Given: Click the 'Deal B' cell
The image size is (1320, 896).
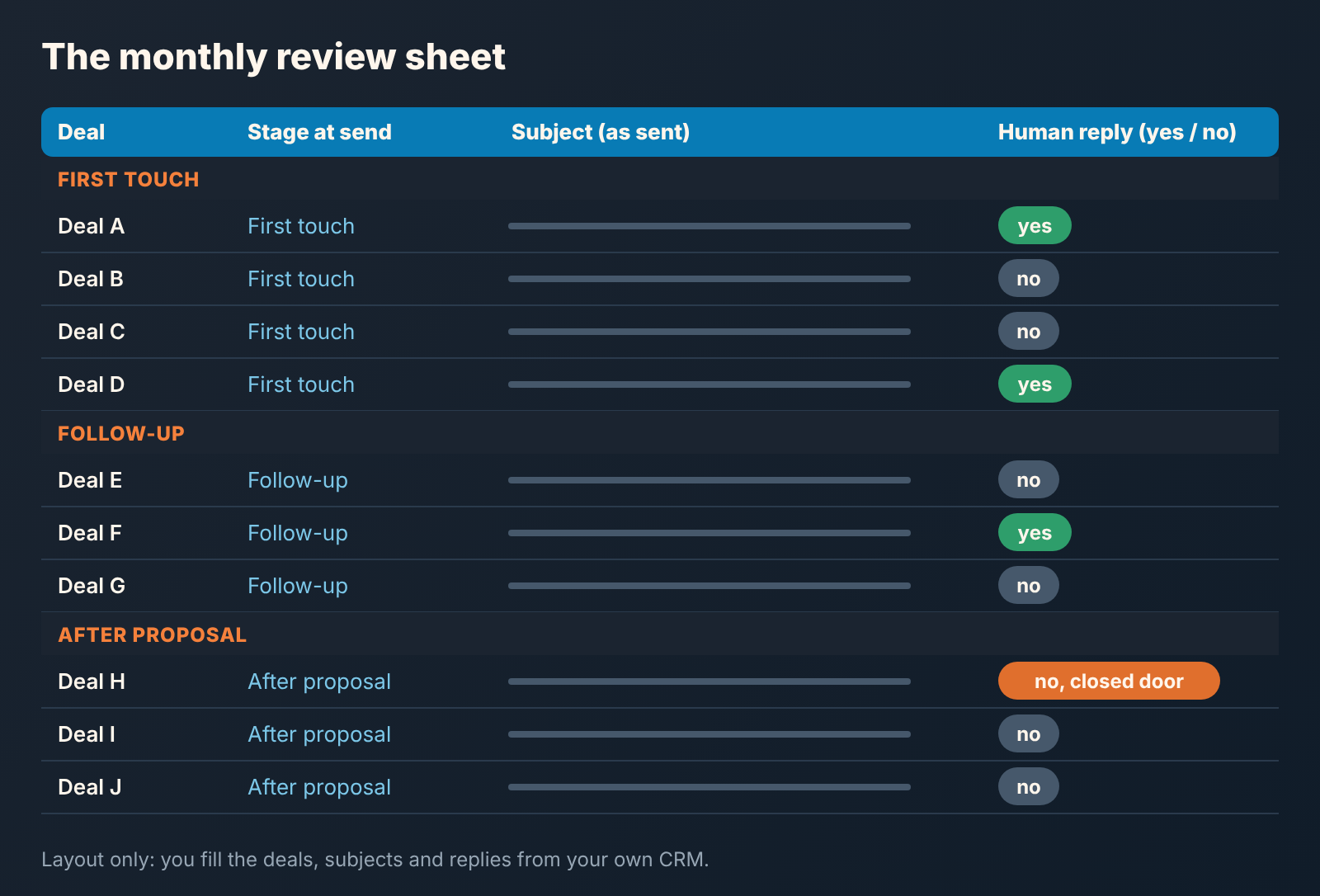Looking at the screenshot, I should coord(90,279).
